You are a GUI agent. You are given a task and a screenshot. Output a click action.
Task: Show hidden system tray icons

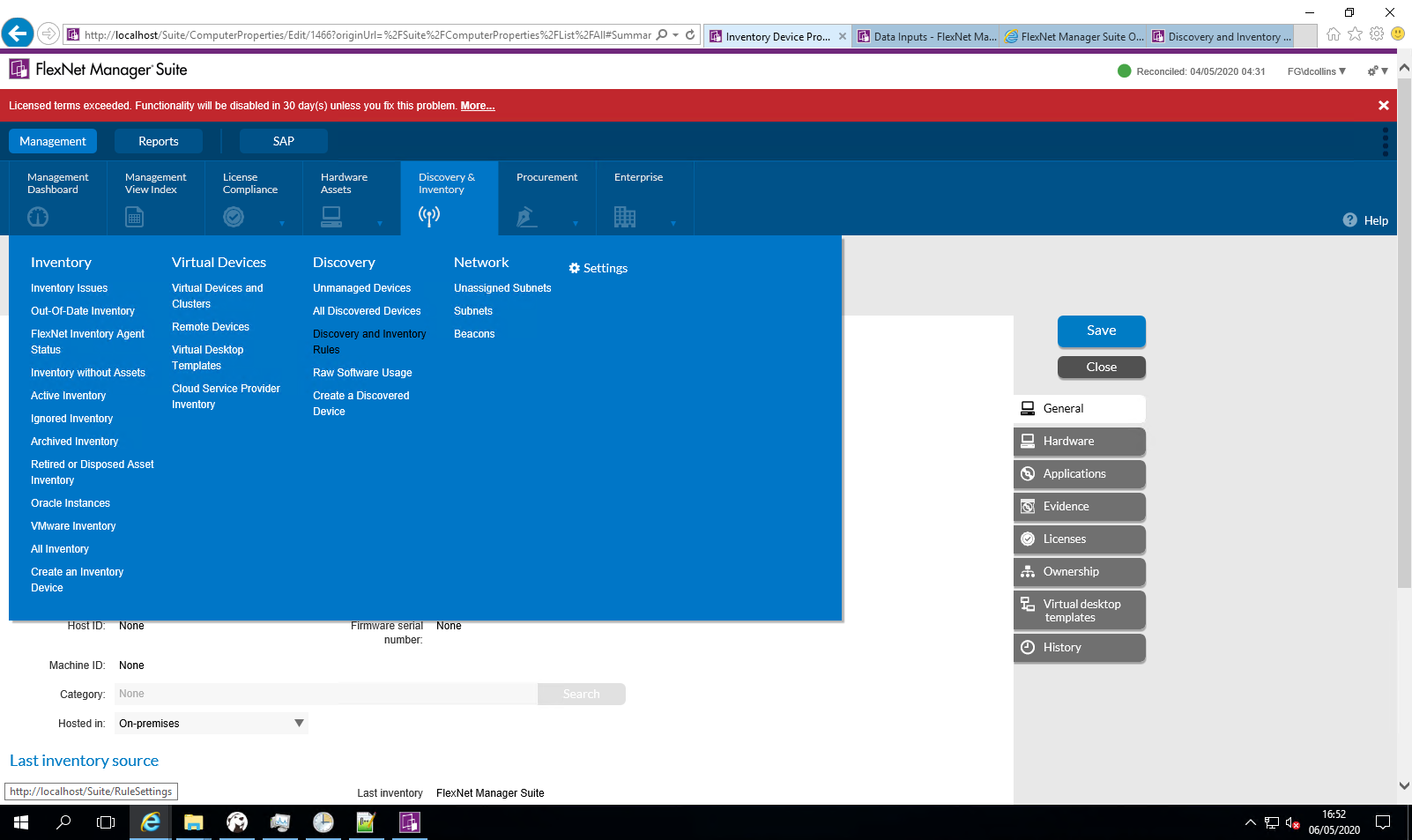click(1250, 822)
